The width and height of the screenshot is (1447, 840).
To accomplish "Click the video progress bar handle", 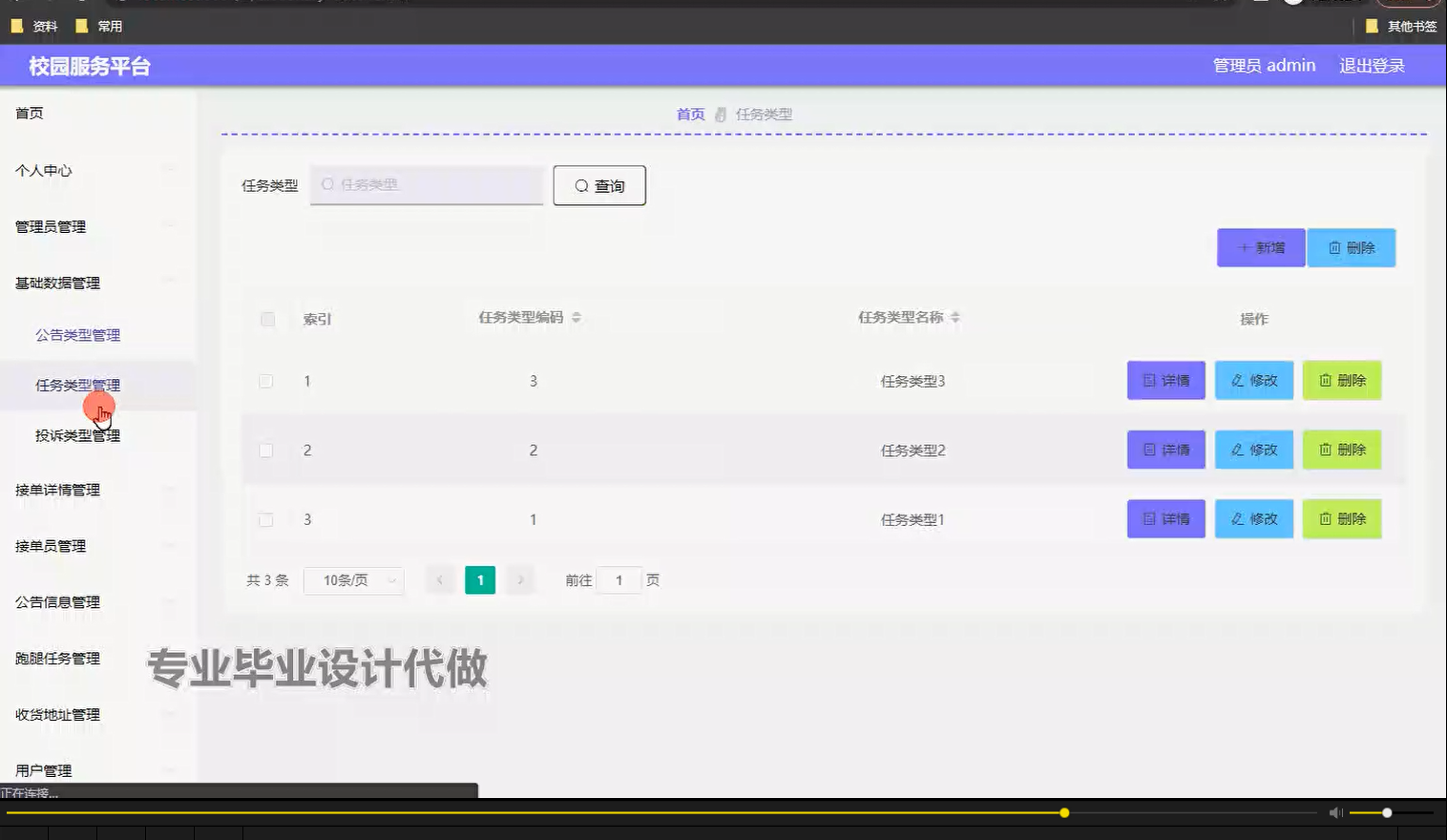I will click(1064, 813).
